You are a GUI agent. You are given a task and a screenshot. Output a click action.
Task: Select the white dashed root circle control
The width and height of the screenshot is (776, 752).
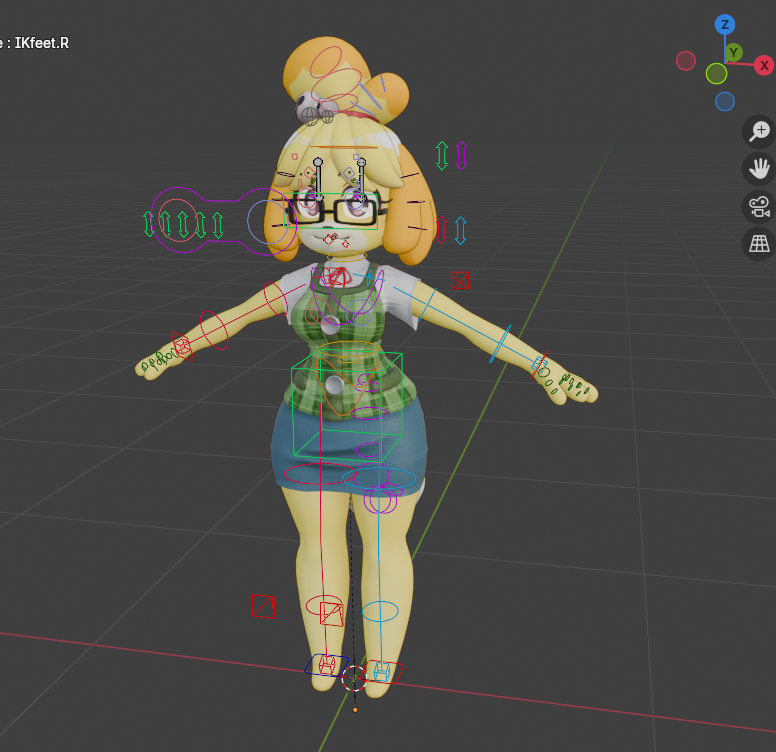354,678
